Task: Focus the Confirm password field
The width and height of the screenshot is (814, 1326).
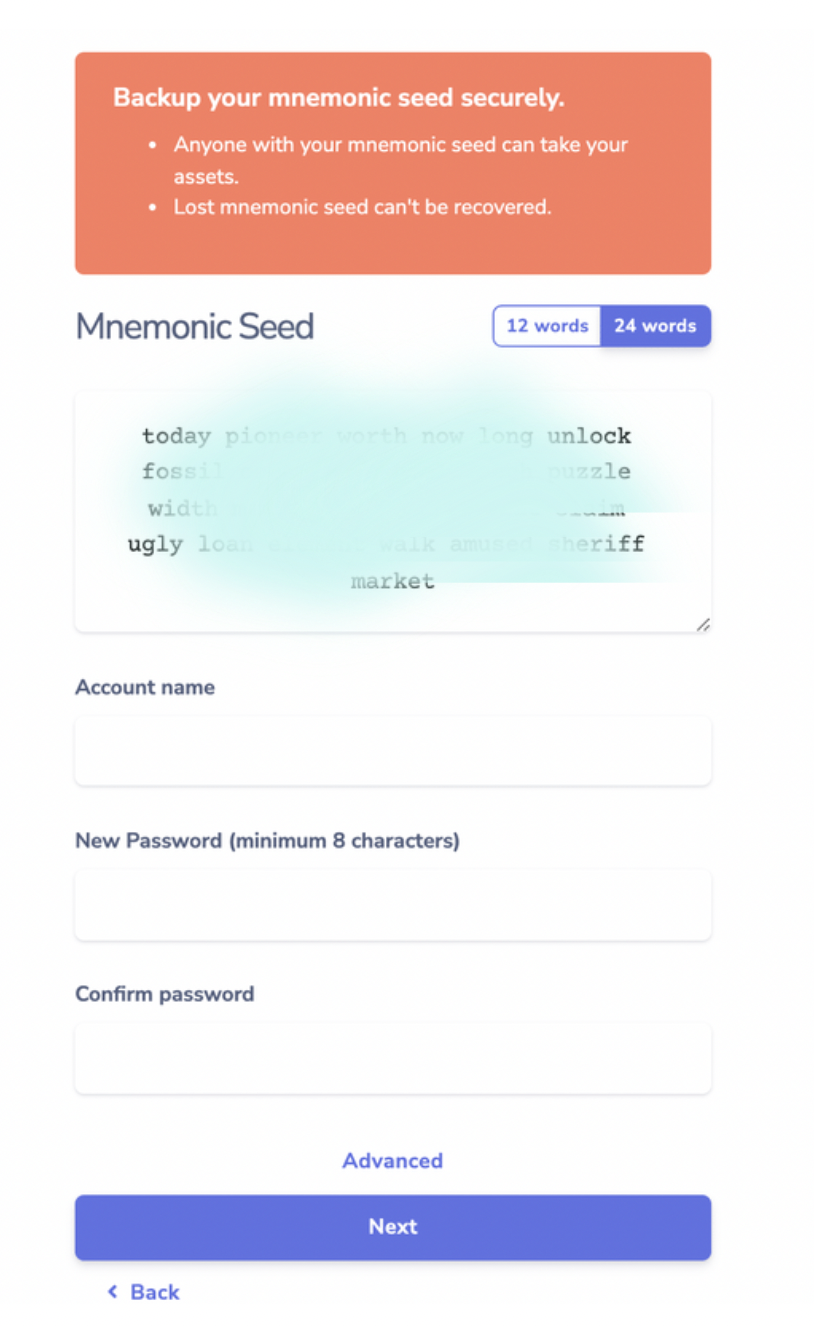Action: pos(392,1058)
